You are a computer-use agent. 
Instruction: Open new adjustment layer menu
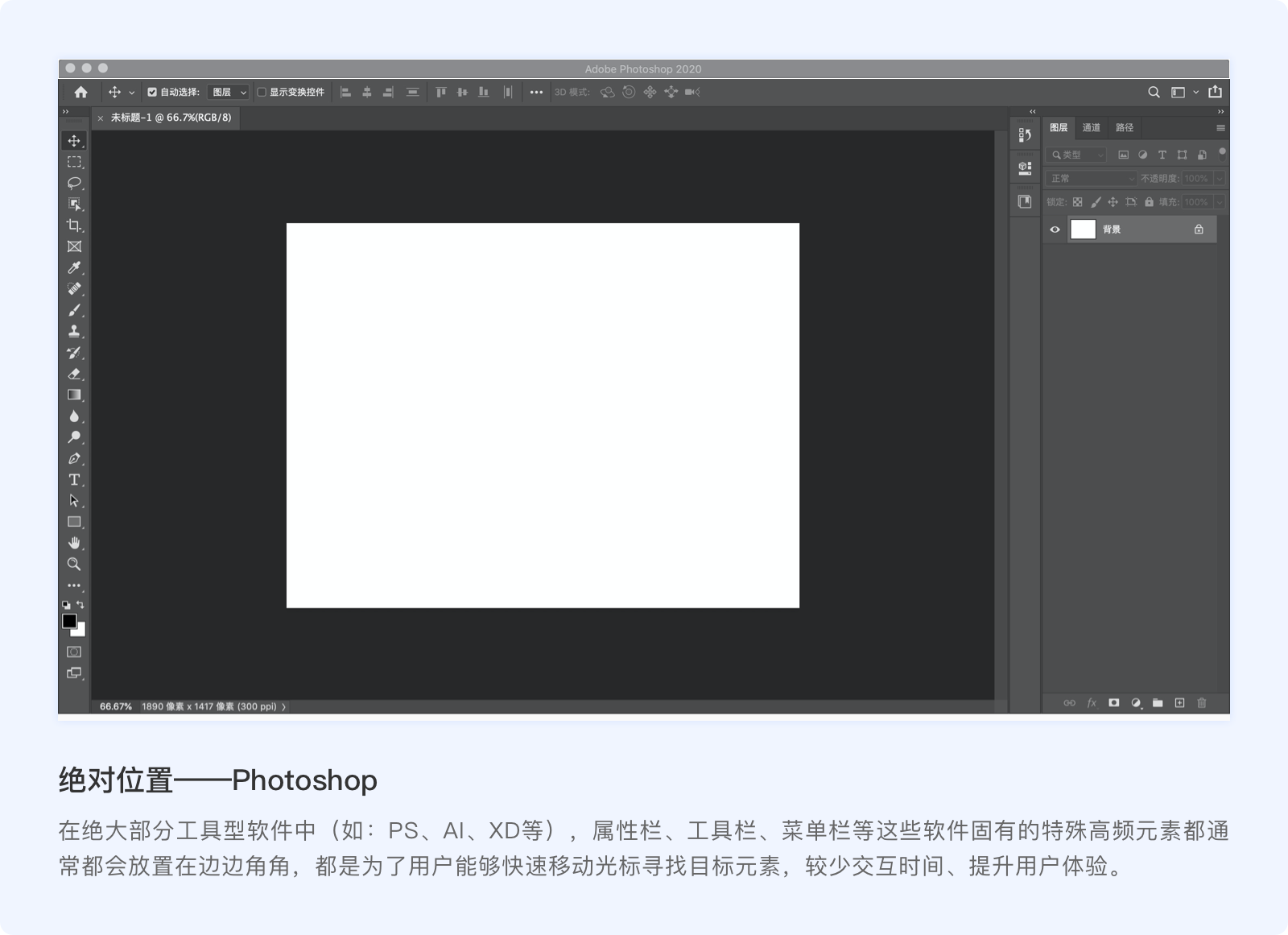pos(1136,703)
